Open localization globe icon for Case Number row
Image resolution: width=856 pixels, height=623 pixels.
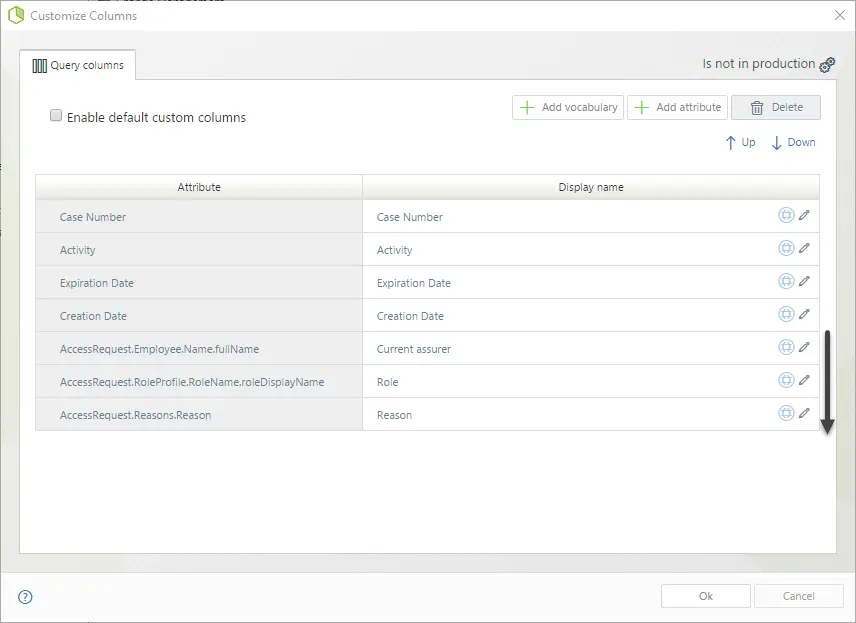pos(786,215)
